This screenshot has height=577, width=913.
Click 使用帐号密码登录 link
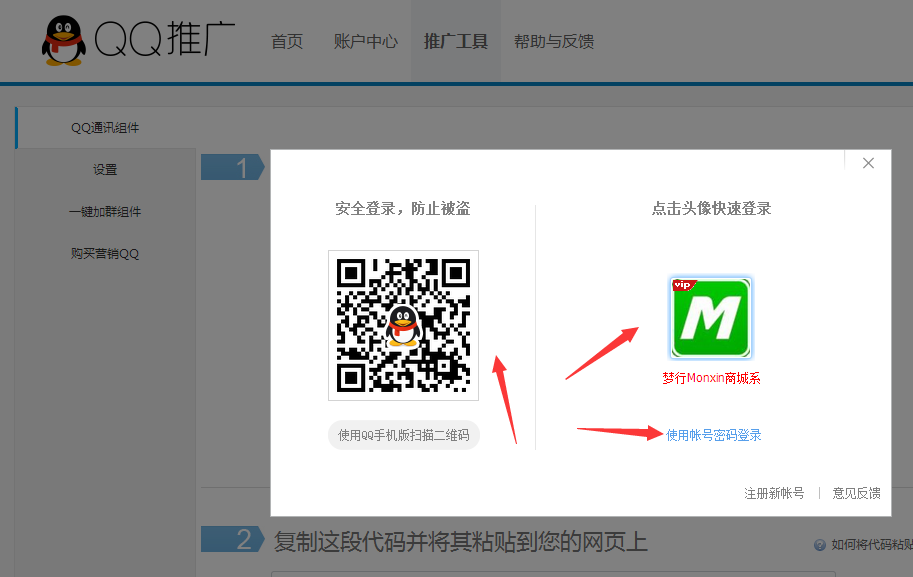[713, 435]
